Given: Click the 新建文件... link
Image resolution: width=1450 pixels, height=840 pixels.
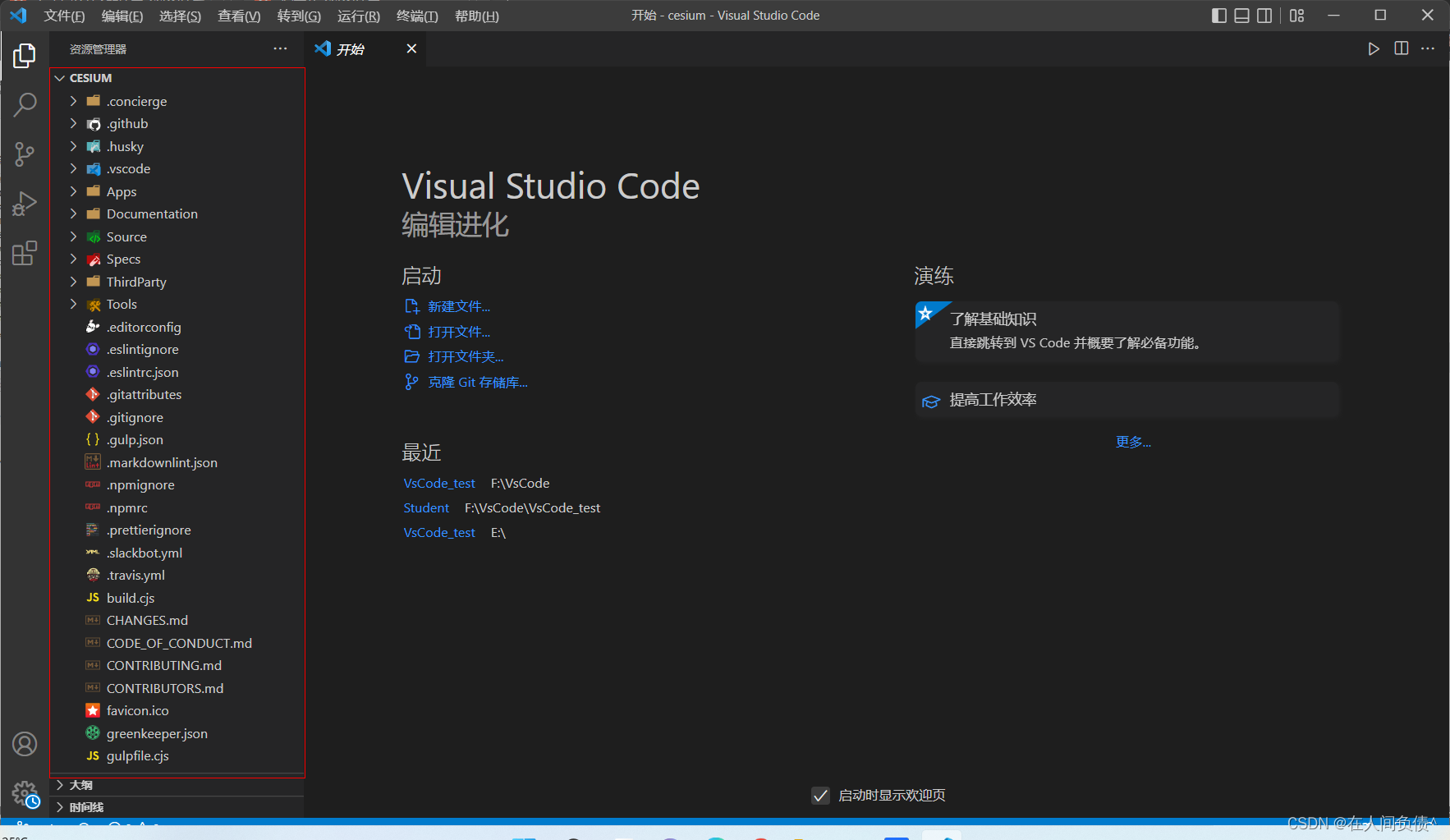Looking at the screenshot, I should coord(459,306).
